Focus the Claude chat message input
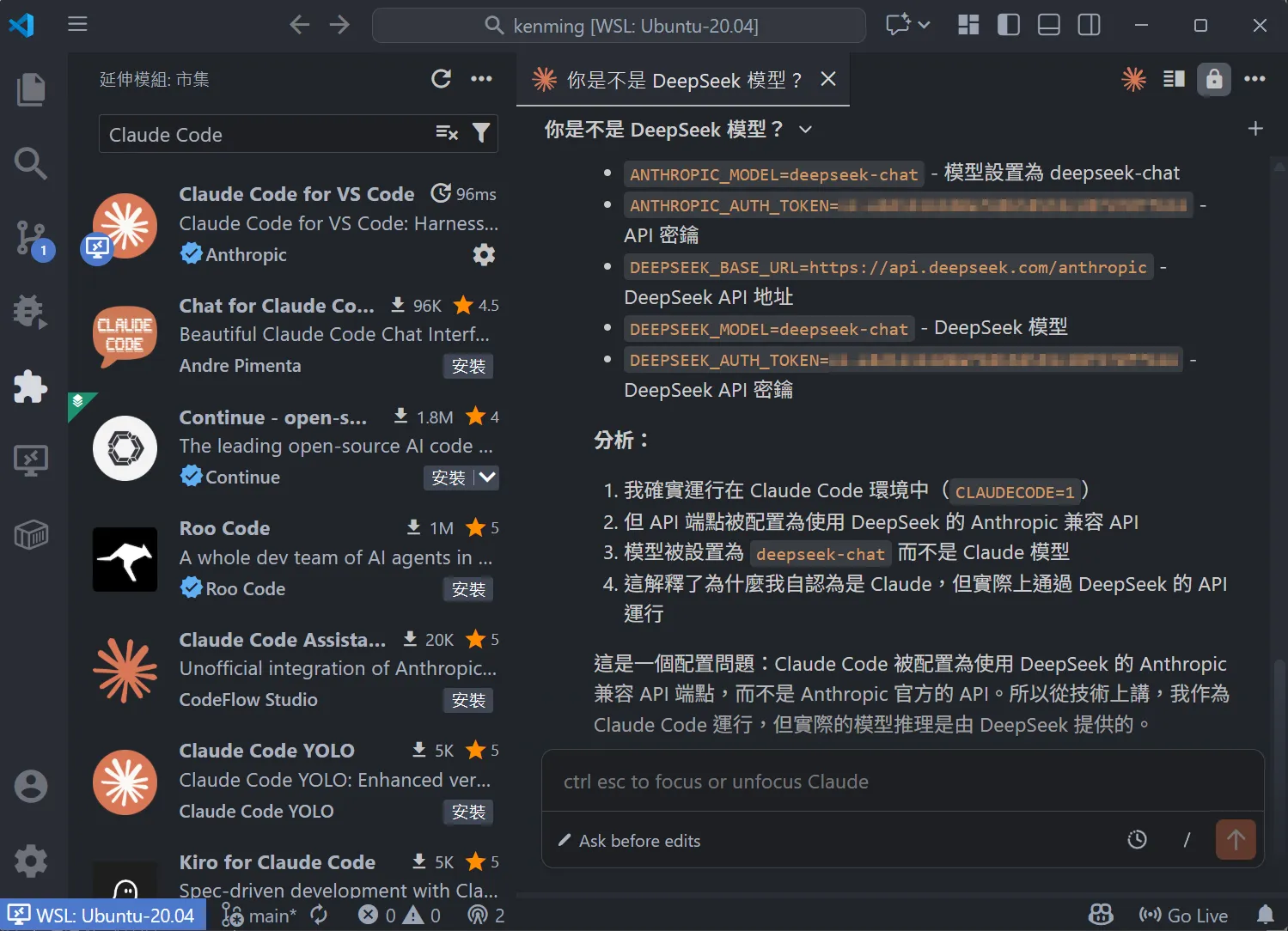 tap(902, 782)
